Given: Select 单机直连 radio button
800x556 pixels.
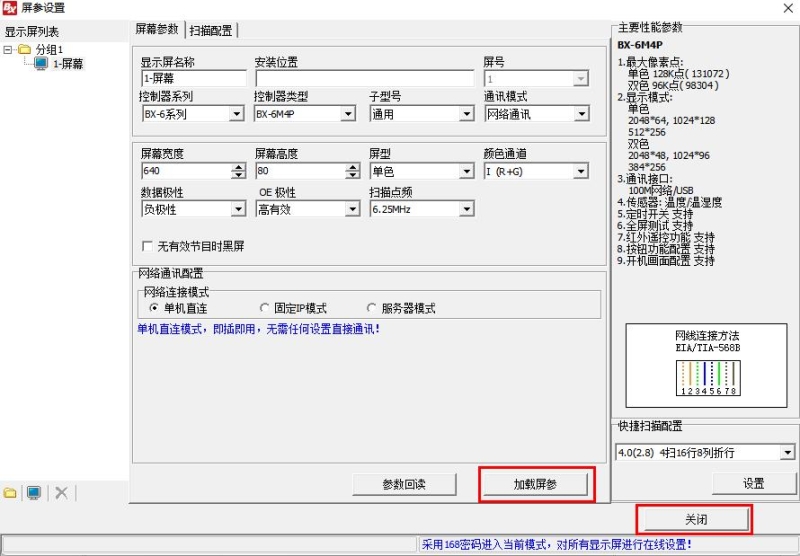Looking at the screenshot, I should pyautogui.click(x=154, y=308).
